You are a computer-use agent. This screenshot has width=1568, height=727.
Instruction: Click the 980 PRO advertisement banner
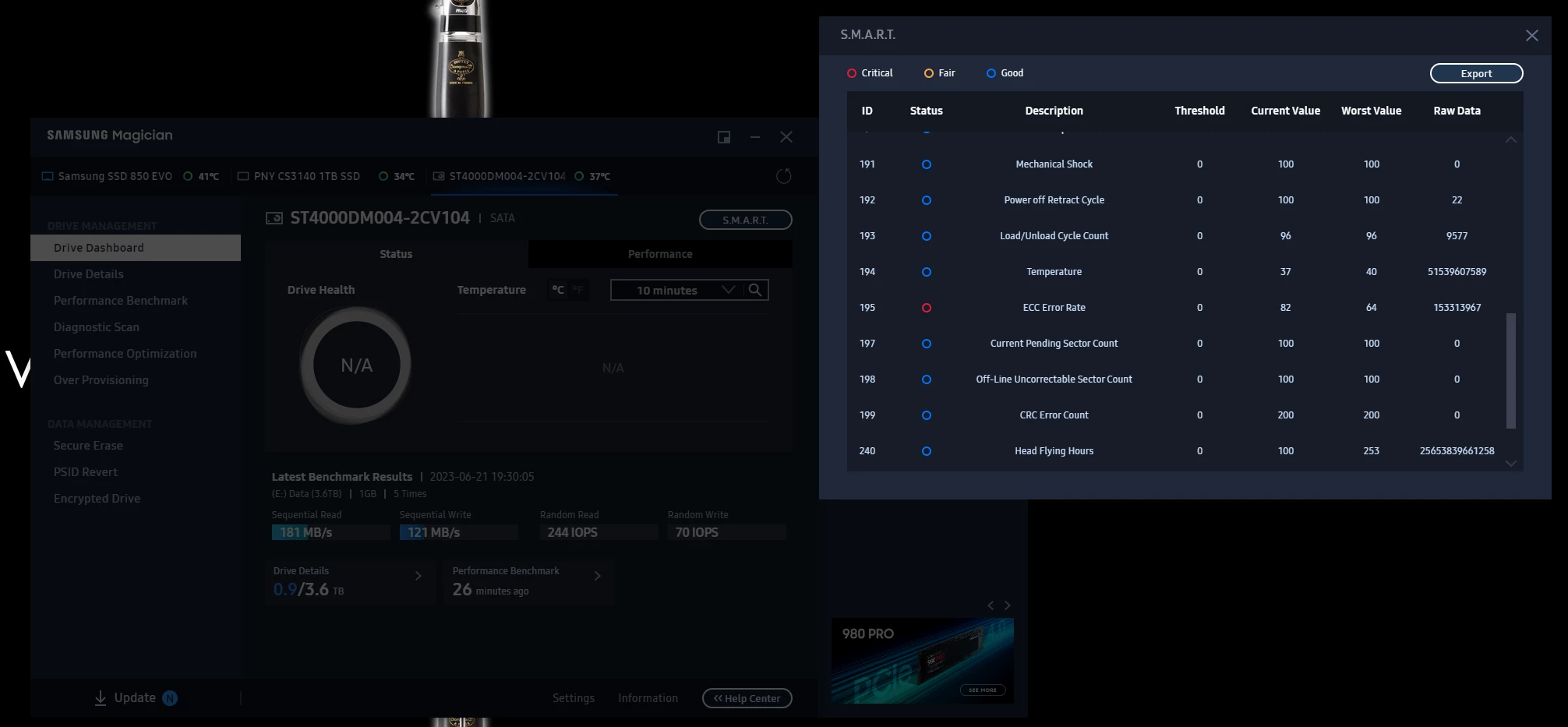click(923, 661)
